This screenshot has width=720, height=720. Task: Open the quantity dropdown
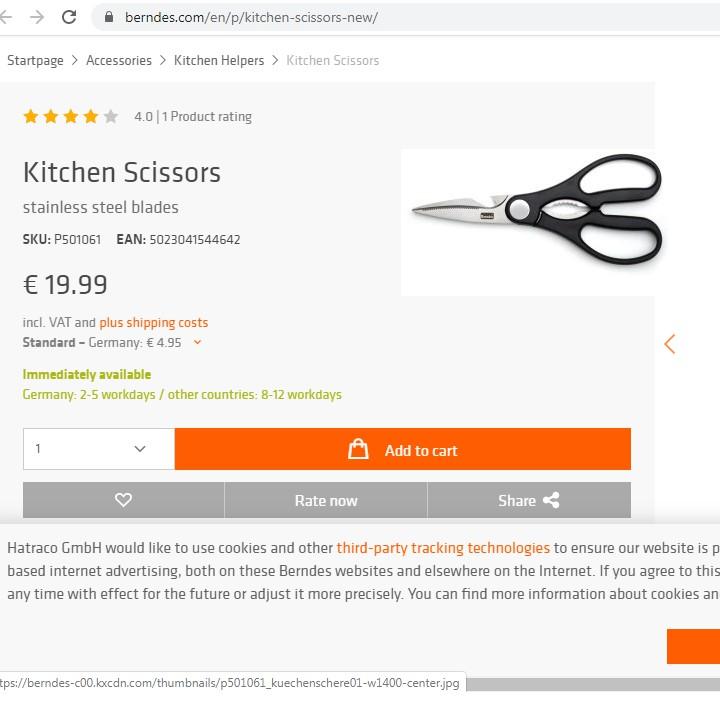point(99,449)
